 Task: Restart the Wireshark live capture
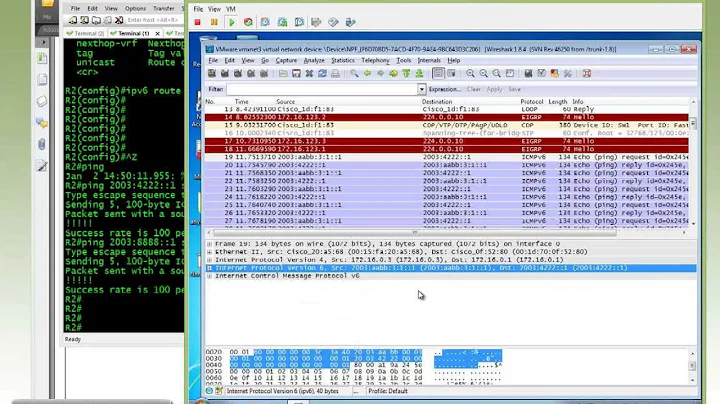click(x=264, y=73)
